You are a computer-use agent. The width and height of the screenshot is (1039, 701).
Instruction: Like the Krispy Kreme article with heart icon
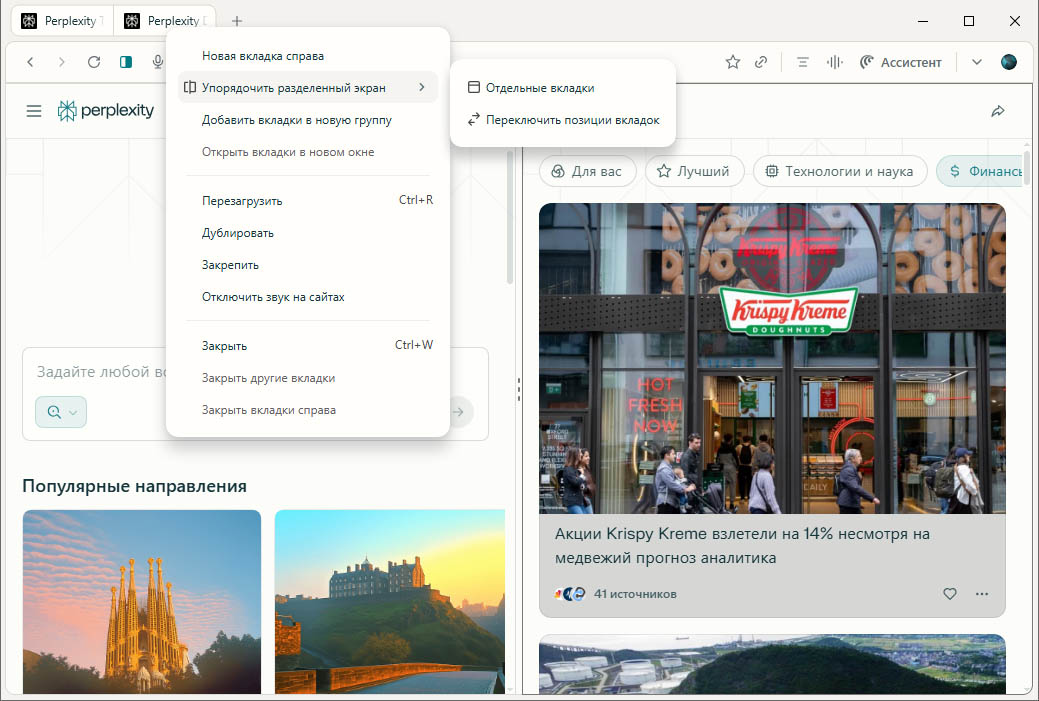[x=950, y=594]
